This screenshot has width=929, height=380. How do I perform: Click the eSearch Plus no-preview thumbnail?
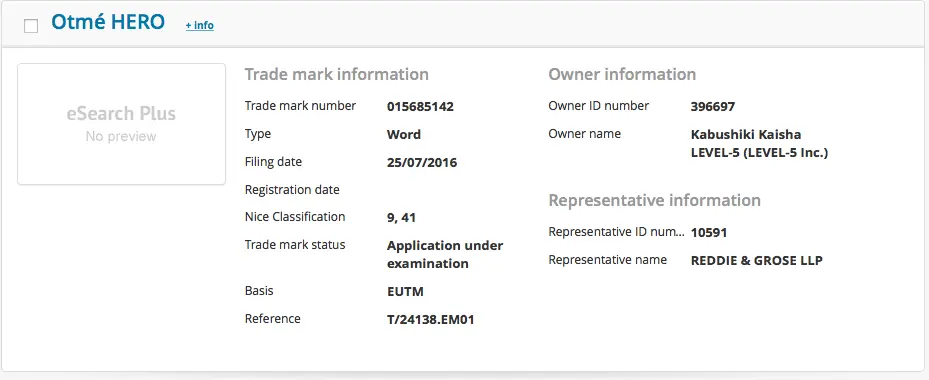[121, 124]
